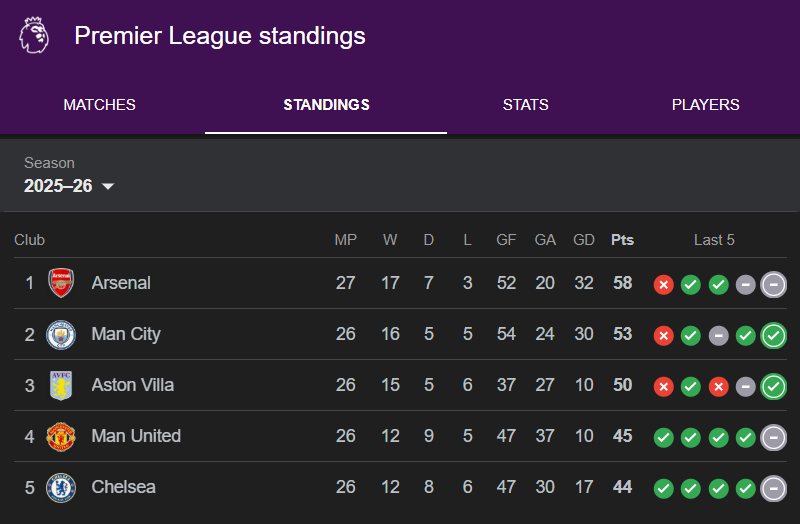Click the Arsenal club crest
This screenshot has width=800, height=524.
(x=61, y=283)
